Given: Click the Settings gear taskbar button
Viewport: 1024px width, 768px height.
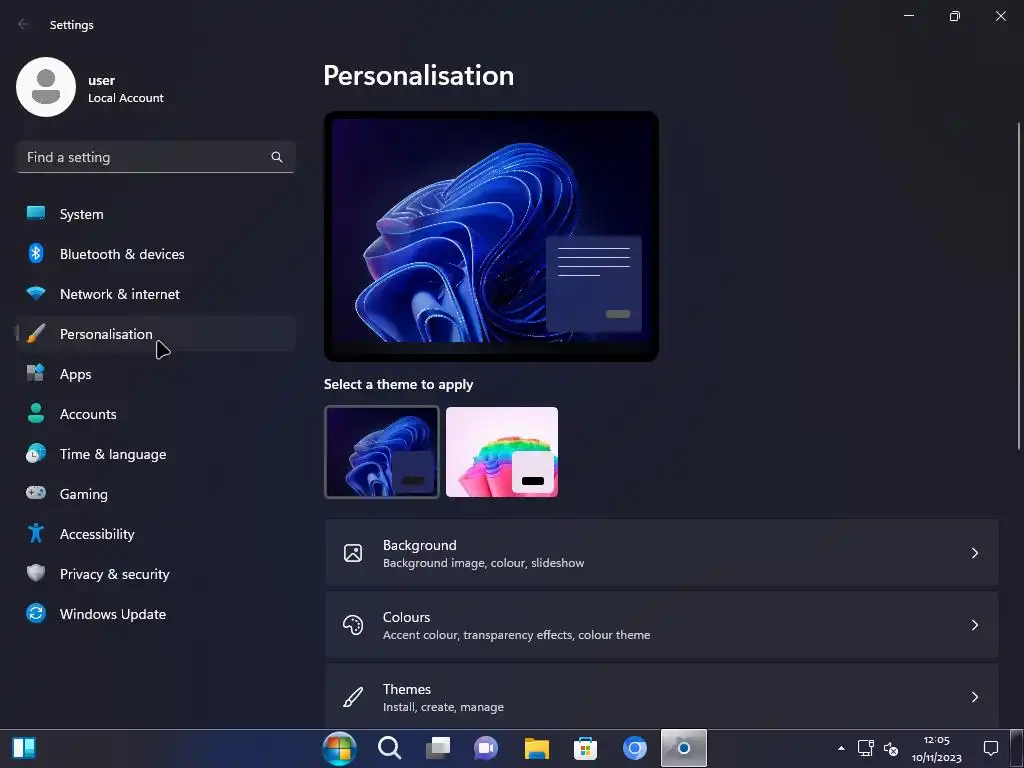Looking at the screenshot, I should click(684, 748).
